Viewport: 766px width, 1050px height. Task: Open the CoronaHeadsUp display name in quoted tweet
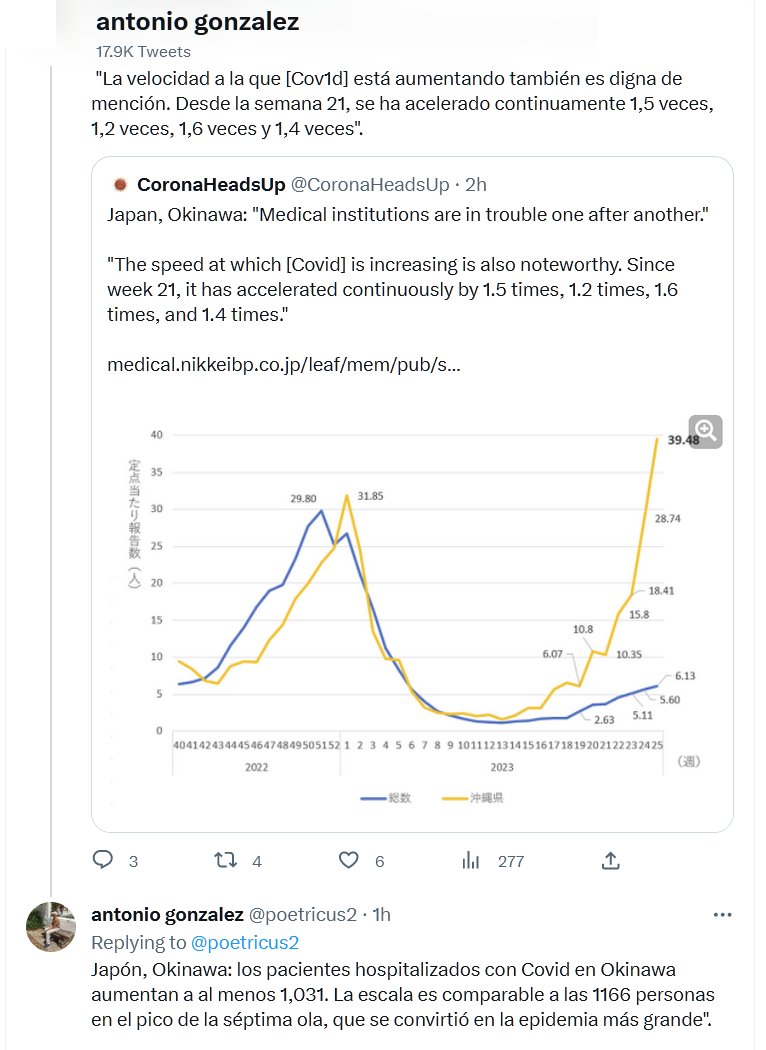pos(211,184)
